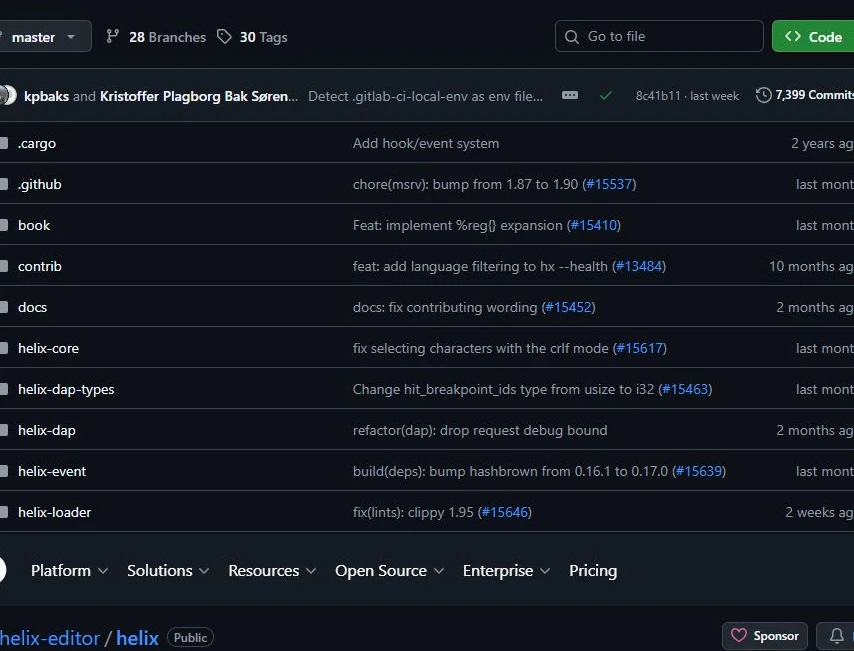Click the Sponsor button

tap(765, 636)
